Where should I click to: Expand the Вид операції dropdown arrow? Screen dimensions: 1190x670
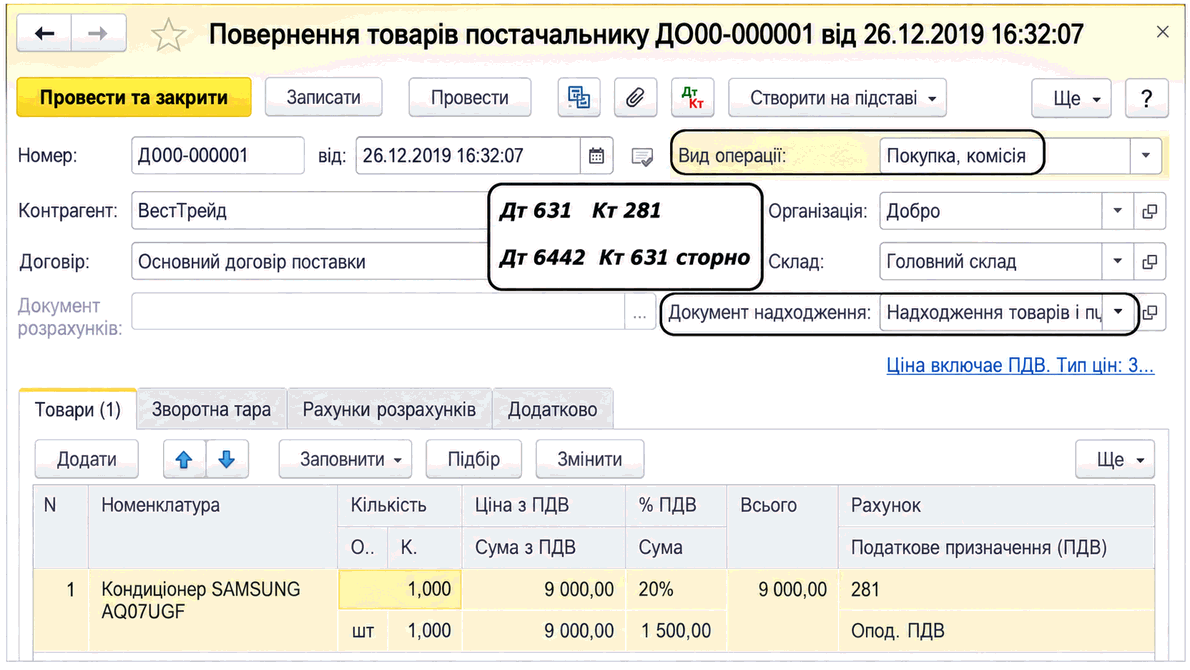[x=1146, y=156]
